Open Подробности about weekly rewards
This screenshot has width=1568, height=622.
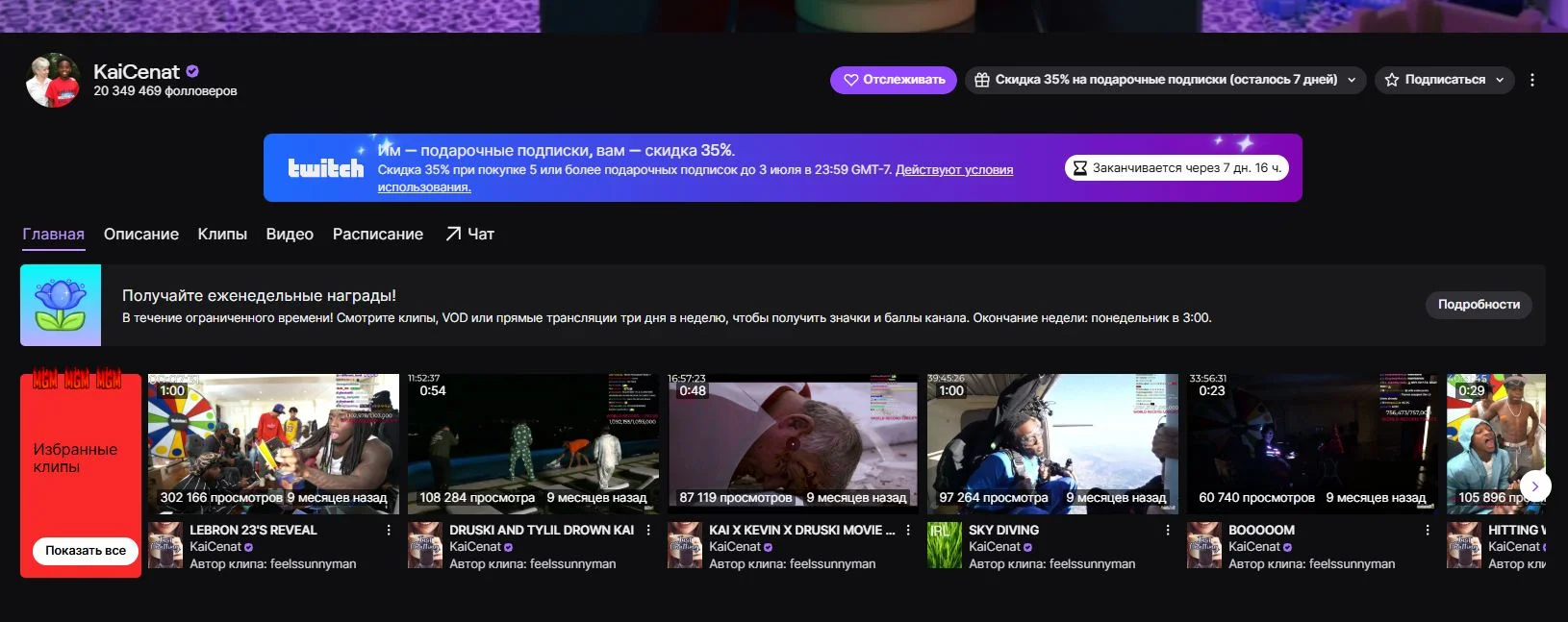tap(1479, 304)
